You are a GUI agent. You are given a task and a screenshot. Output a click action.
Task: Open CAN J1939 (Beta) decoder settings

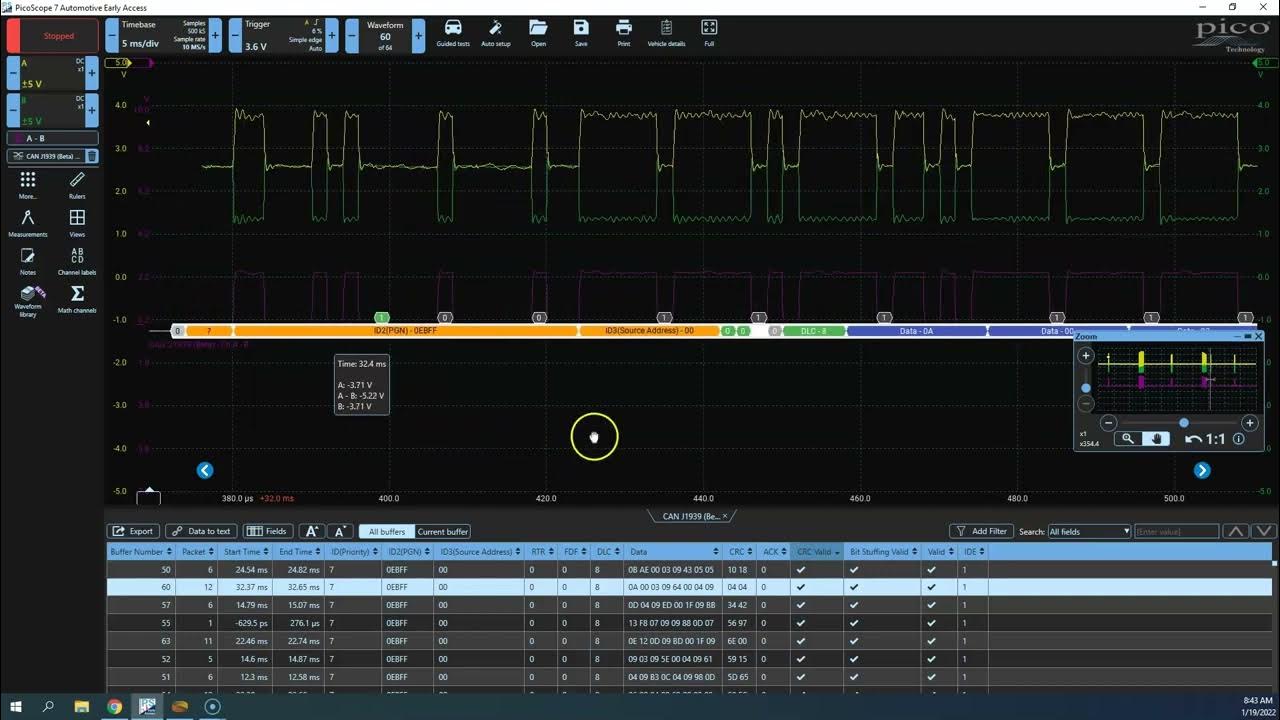click(x=46, y=156)
